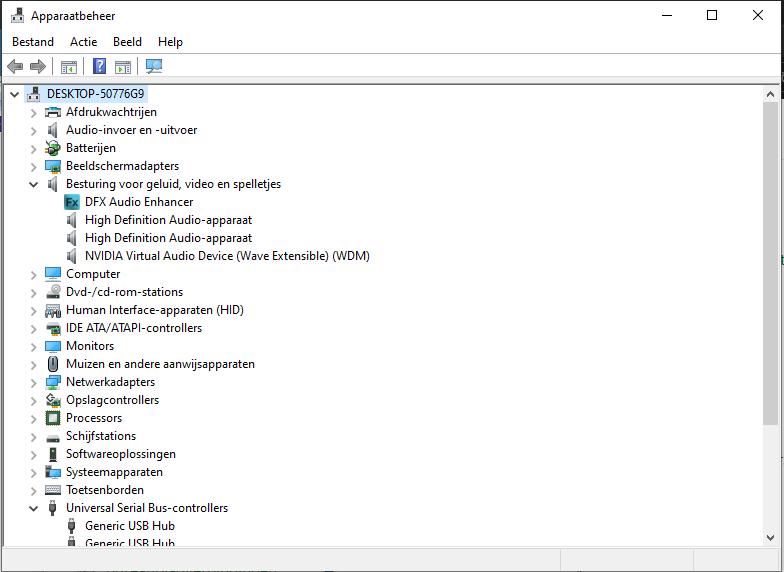Viewport: 784px width, 572px height.
Task: Select the Opslagcontrollers label
Action: [112, 400]
